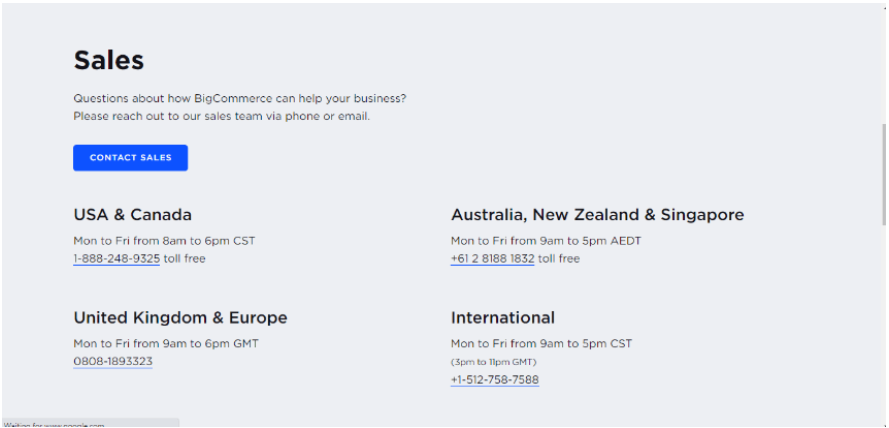Screen dimensions: 889x428
Task: Select text 'Mon to Fri from 9am to 5pm CST'
Action: click(541, 344)
